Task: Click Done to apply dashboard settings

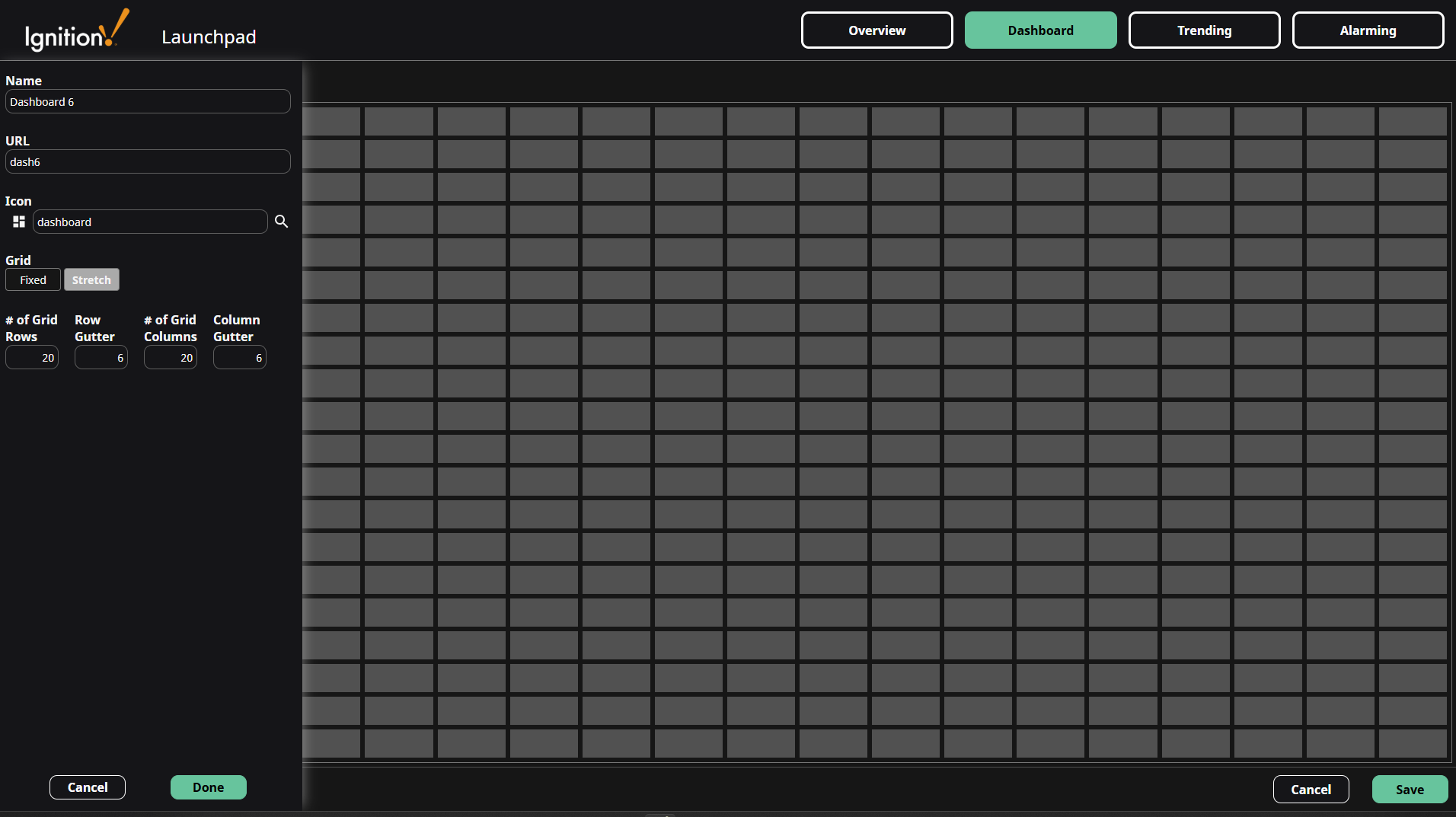Action: [208, 787]
